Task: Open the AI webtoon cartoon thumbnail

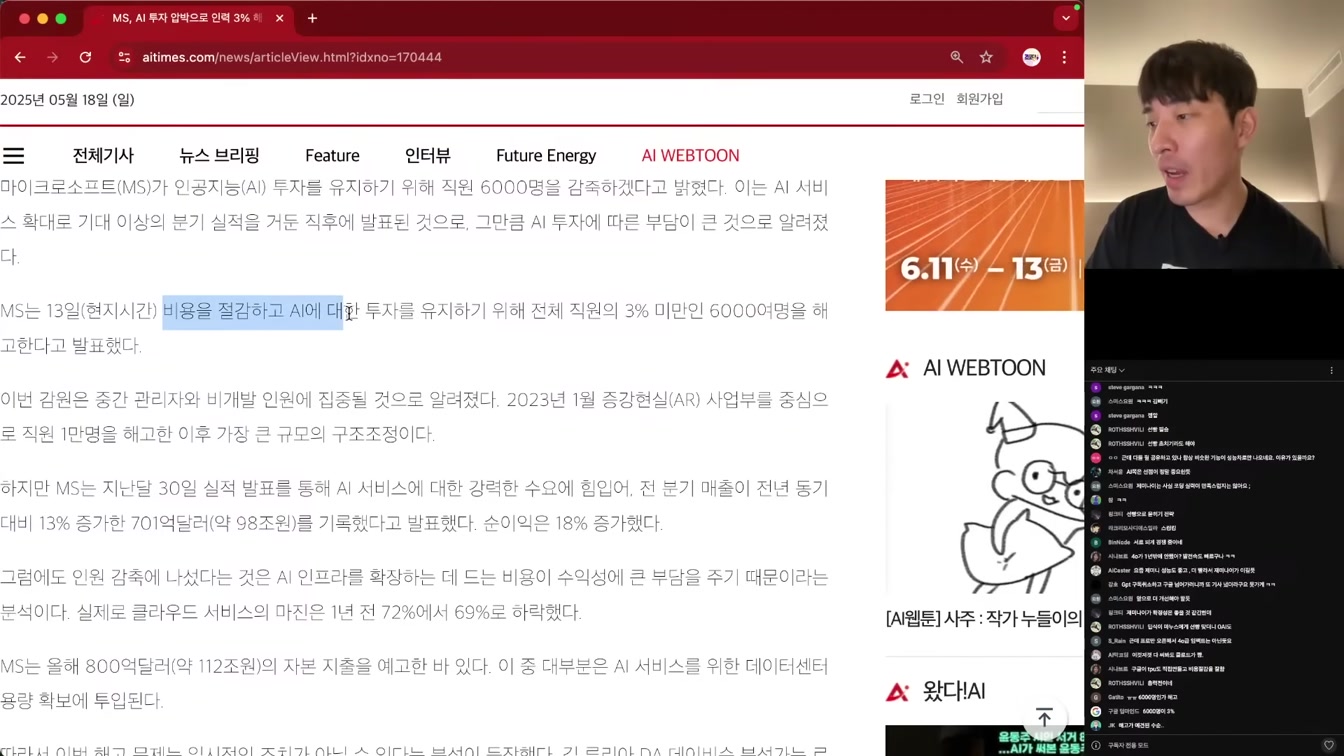Action: (984, 498)
